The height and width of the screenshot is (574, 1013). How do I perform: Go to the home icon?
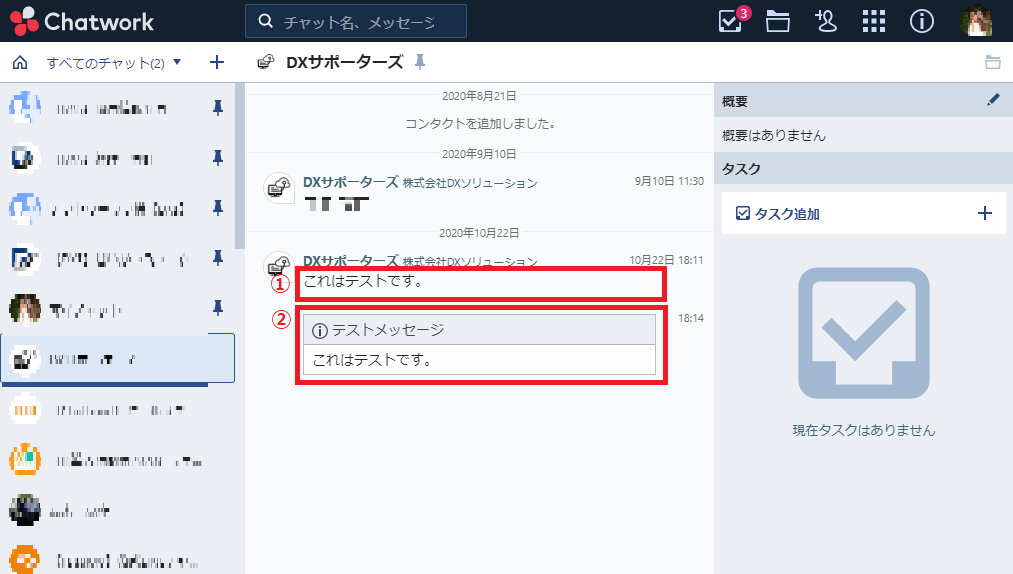[x=20, y=62]
